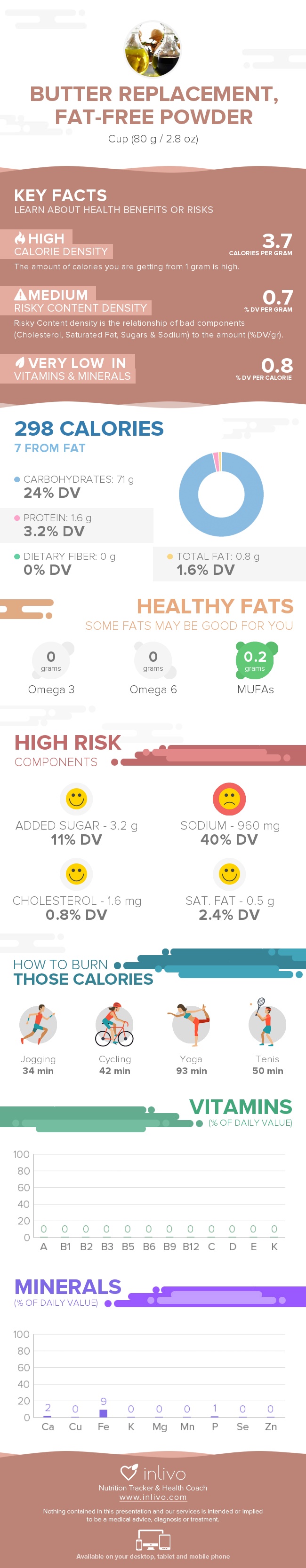Click the yellow Total Fat legend dot

click(170, 557)
